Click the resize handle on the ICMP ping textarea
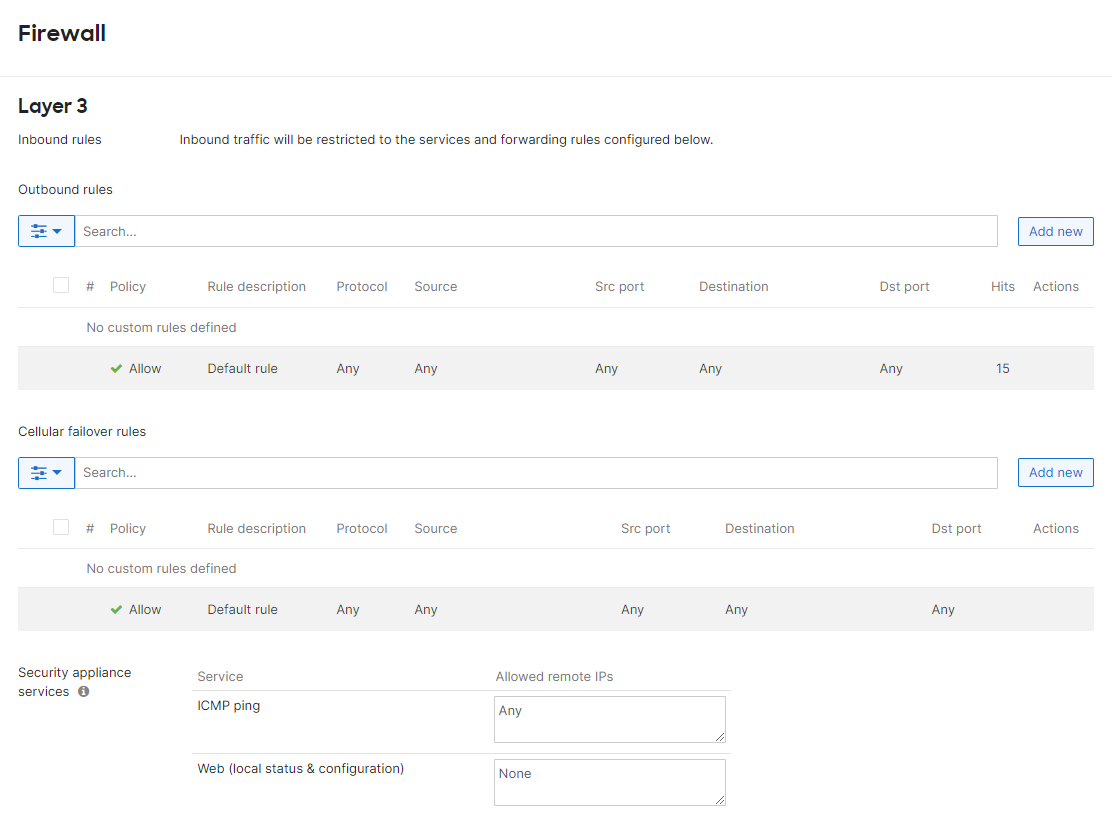 tap(721, 737)
